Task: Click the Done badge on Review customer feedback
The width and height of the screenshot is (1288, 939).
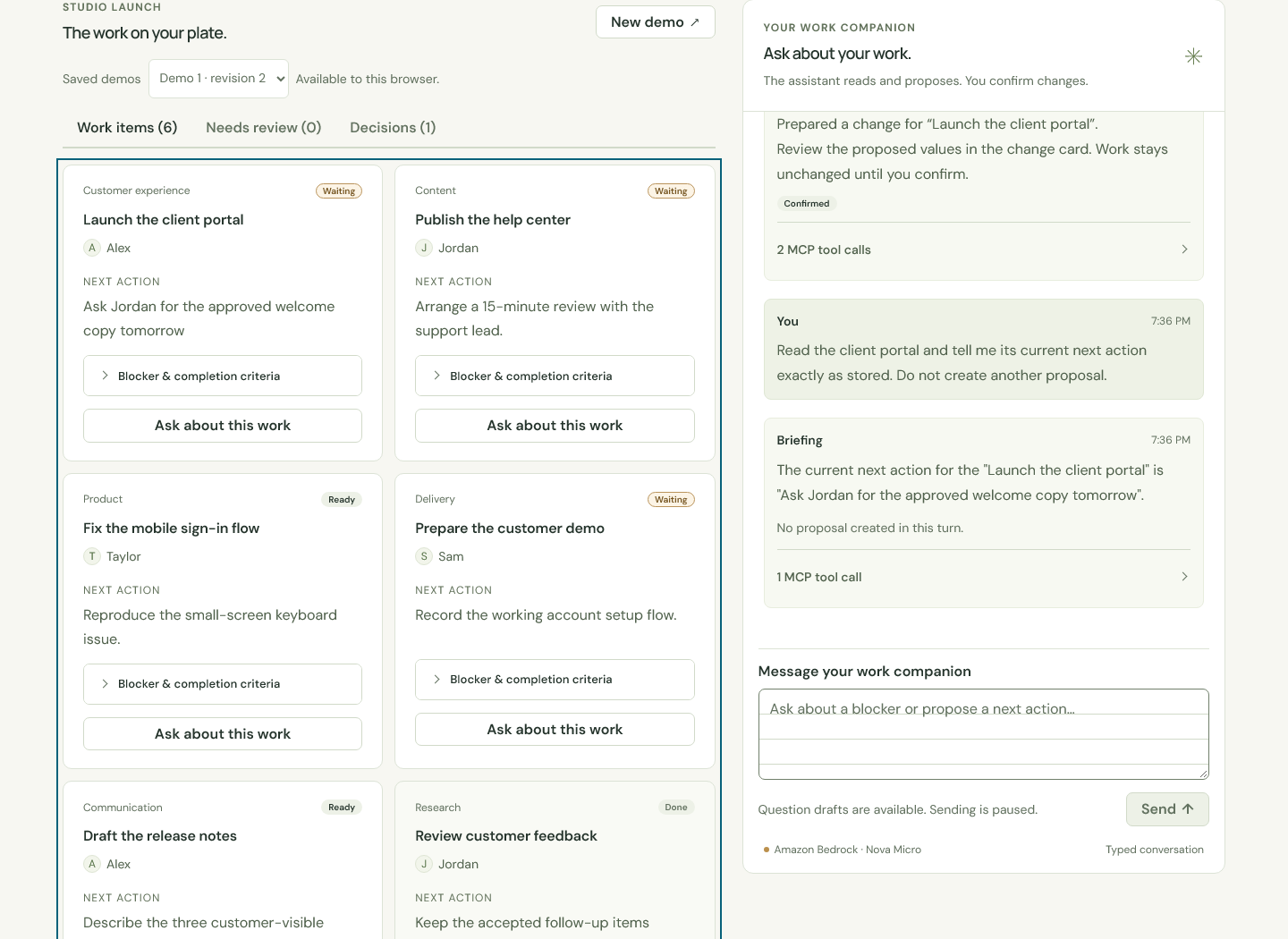Action: click(676, 808)
